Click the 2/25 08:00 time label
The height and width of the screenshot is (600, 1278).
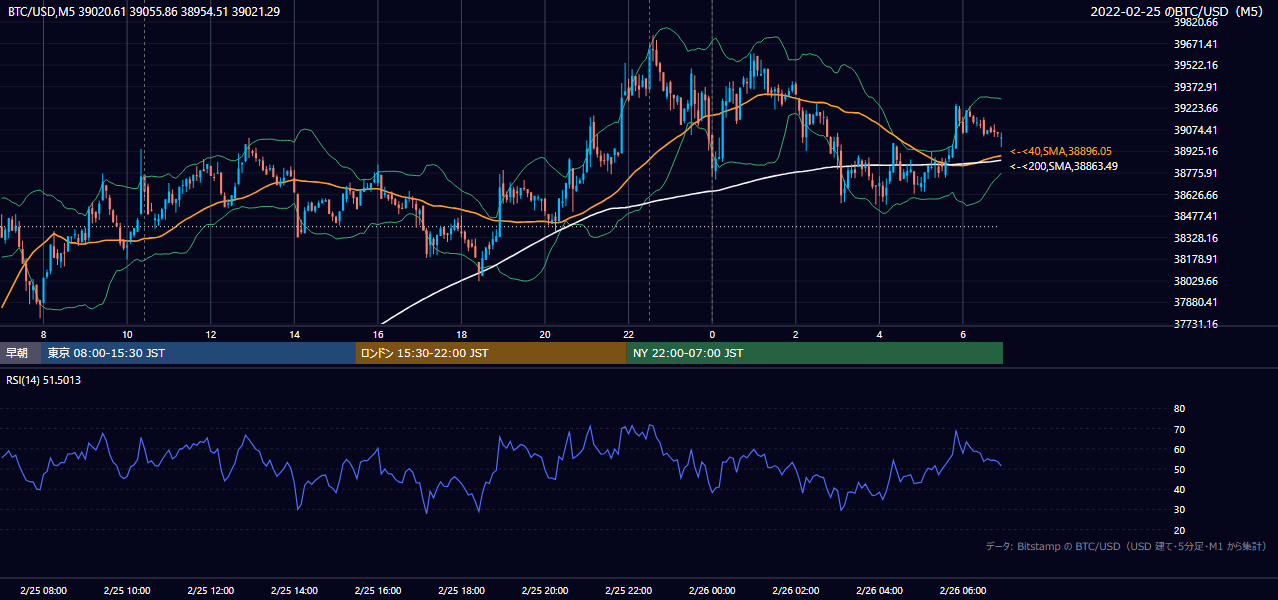coord(43,590)
